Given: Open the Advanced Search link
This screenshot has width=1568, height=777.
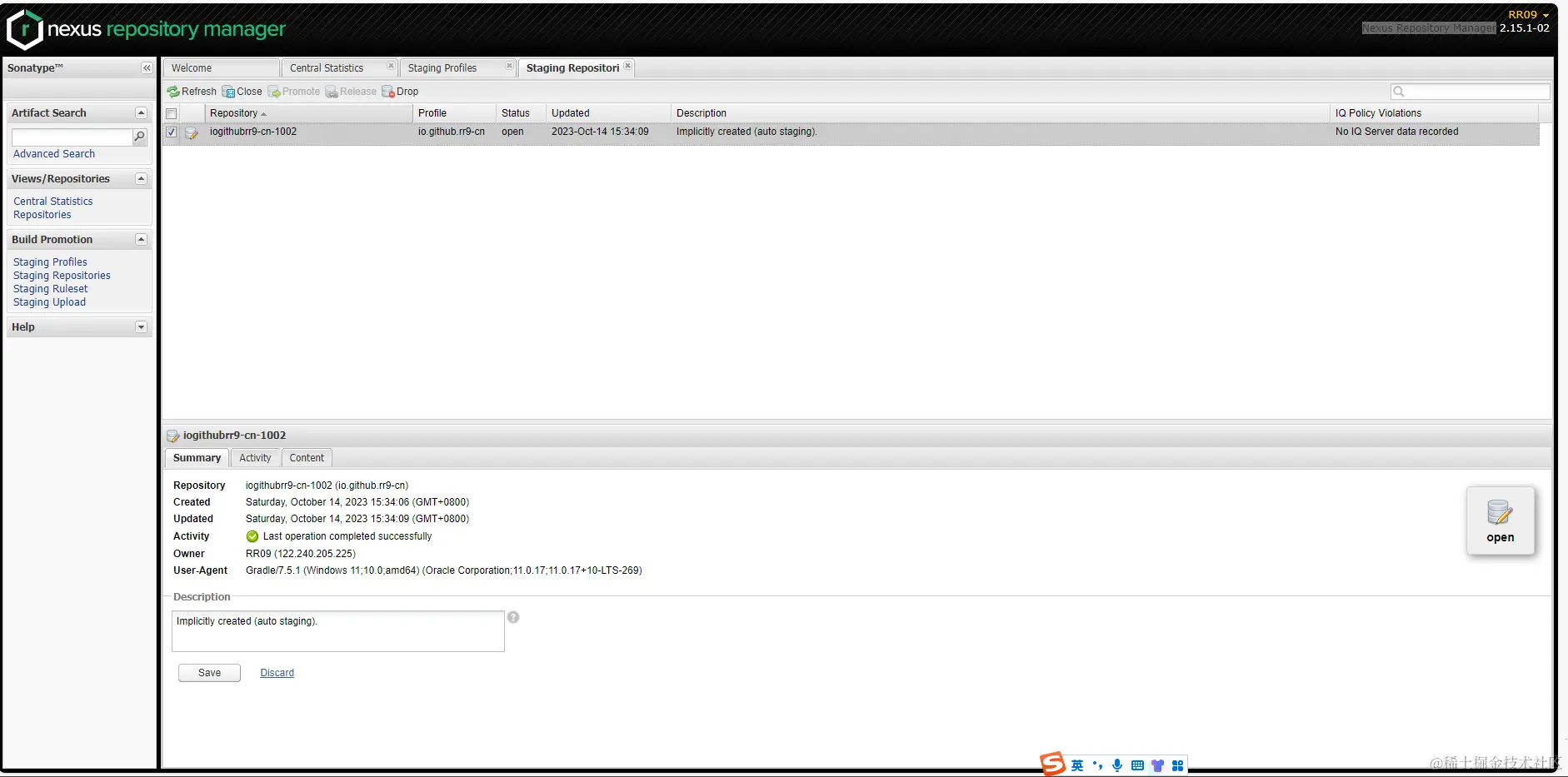Looking at the screenshot, I should [54, 154].
